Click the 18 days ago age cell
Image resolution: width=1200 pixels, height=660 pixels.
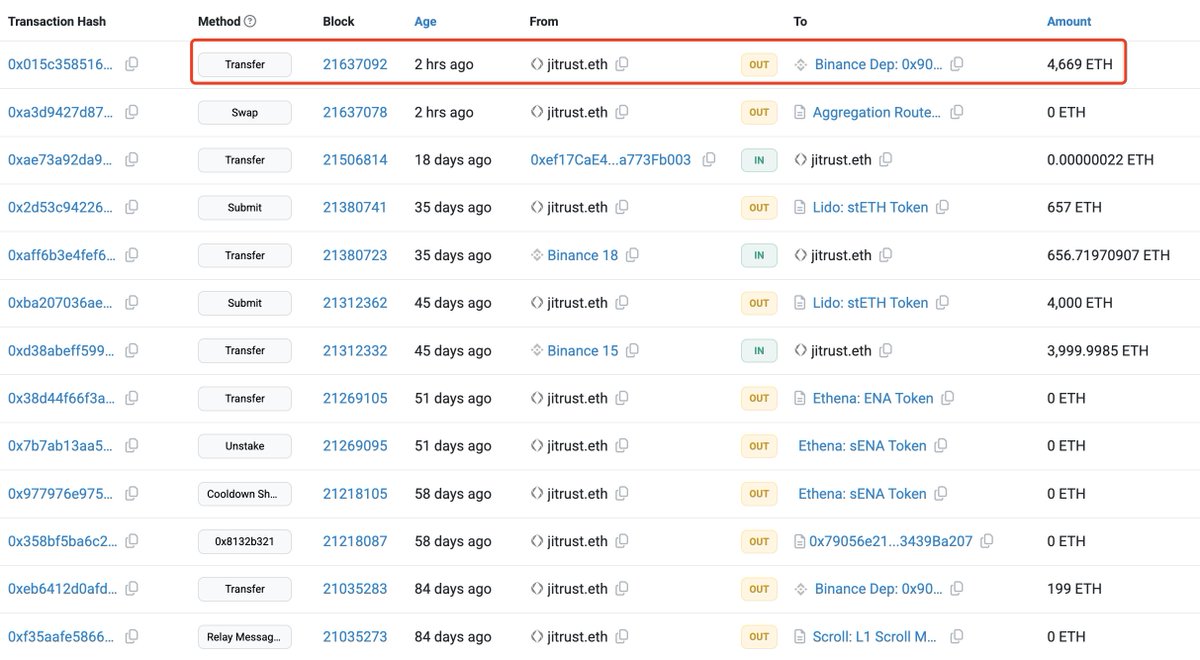click(453, 160)
